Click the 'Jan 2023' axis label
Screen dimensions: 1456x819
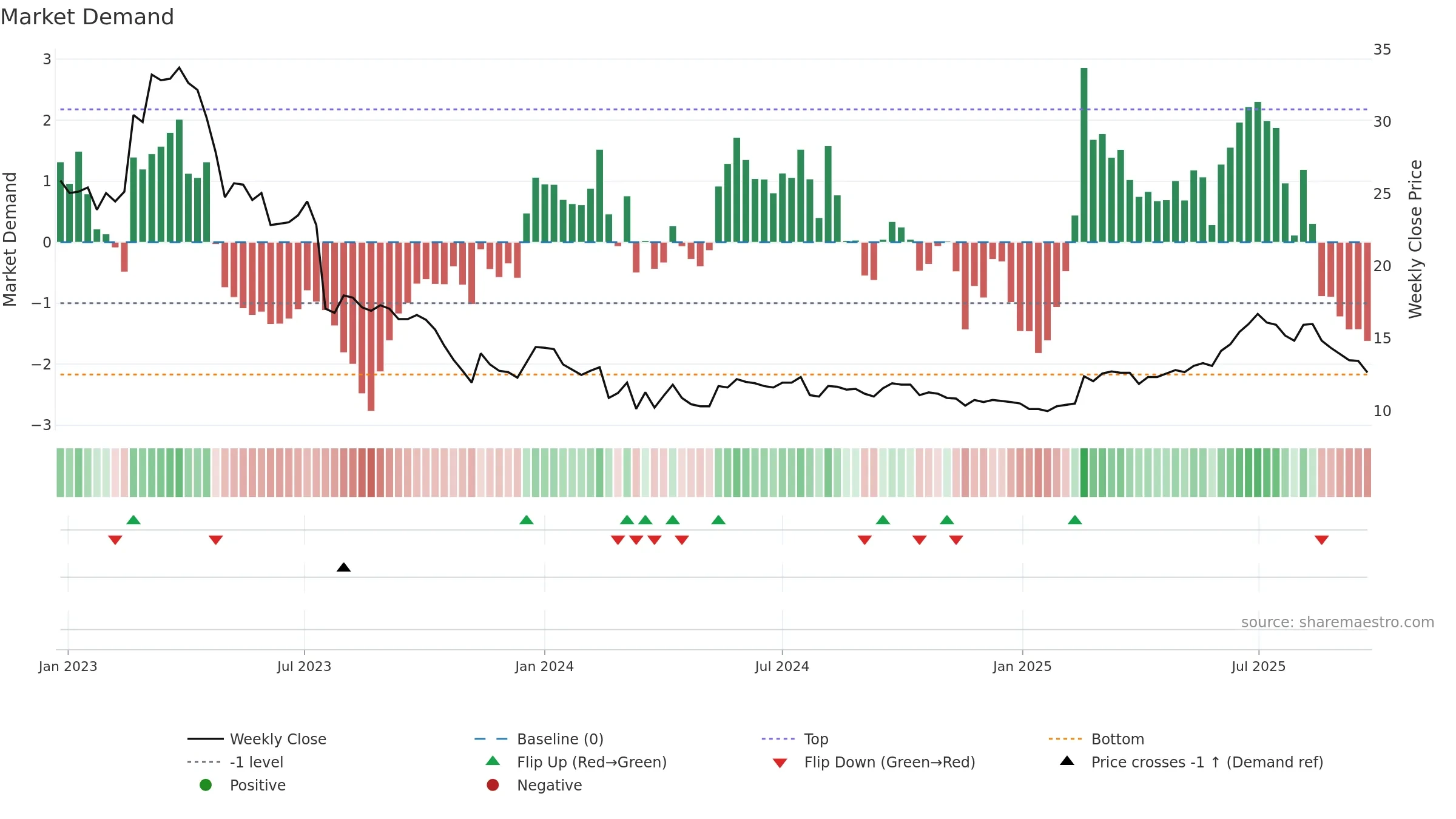click(x=68, y=666)
